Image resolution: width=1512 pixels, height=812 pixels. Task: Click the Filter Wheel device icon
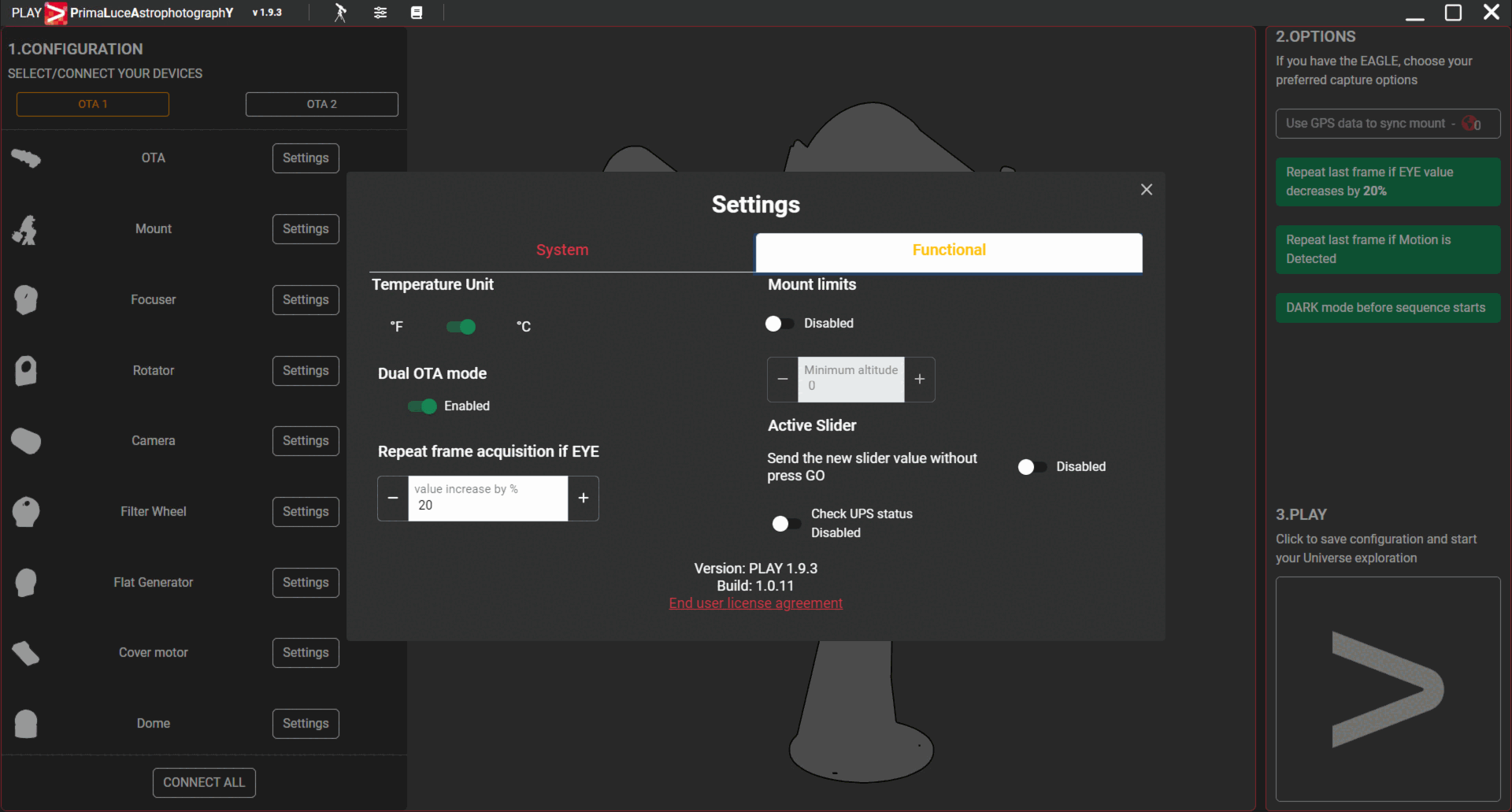click(x=26, y=512)
